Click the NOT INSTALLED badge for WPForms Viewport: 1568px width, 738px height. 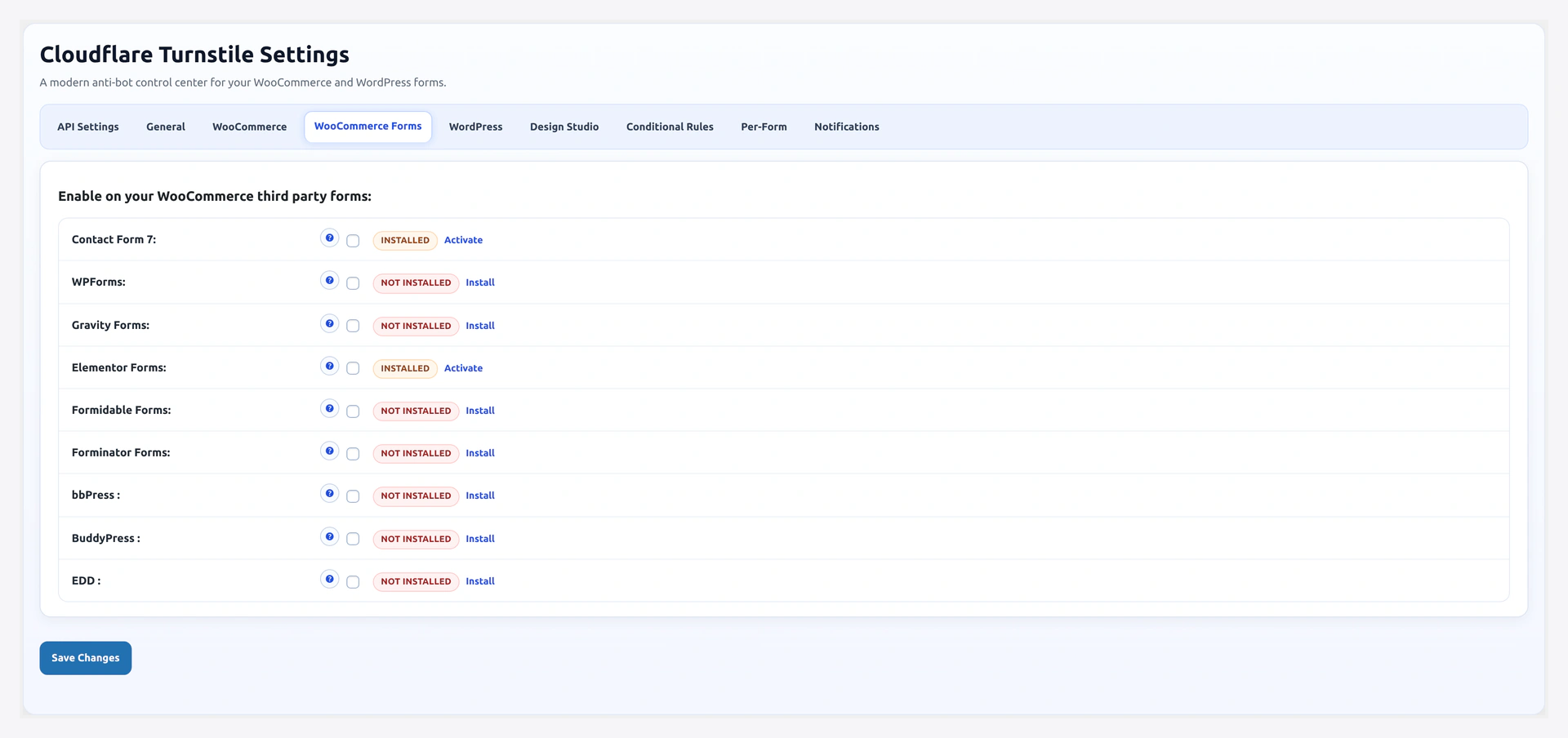click(x=416, y=283)
